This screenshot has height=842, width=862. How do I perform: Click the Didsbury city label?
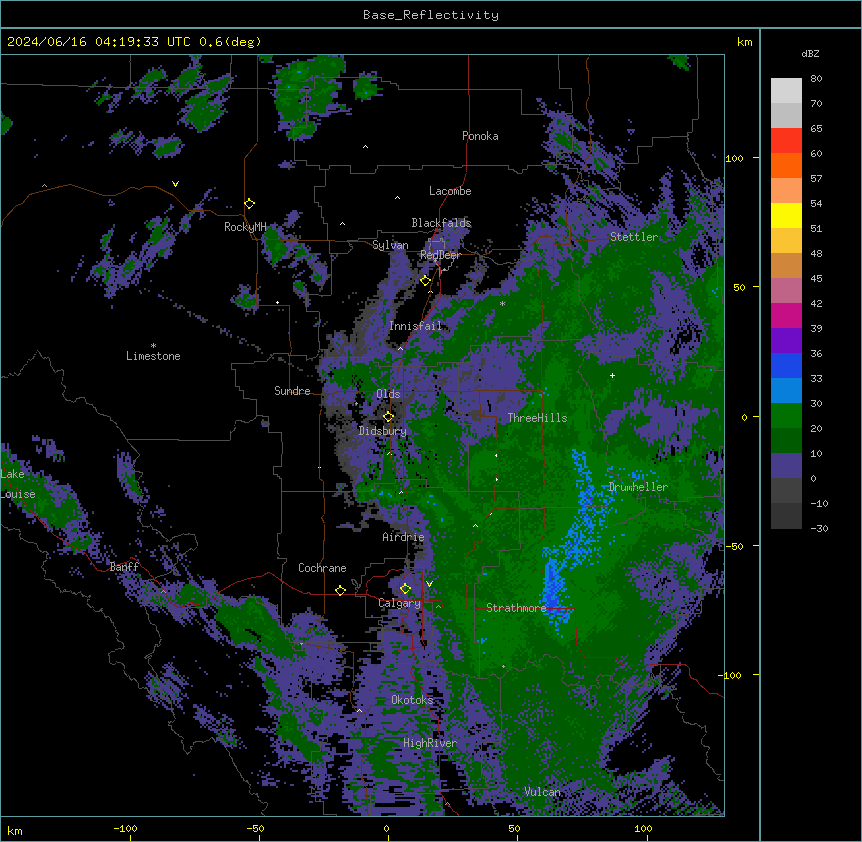[383, 431]
